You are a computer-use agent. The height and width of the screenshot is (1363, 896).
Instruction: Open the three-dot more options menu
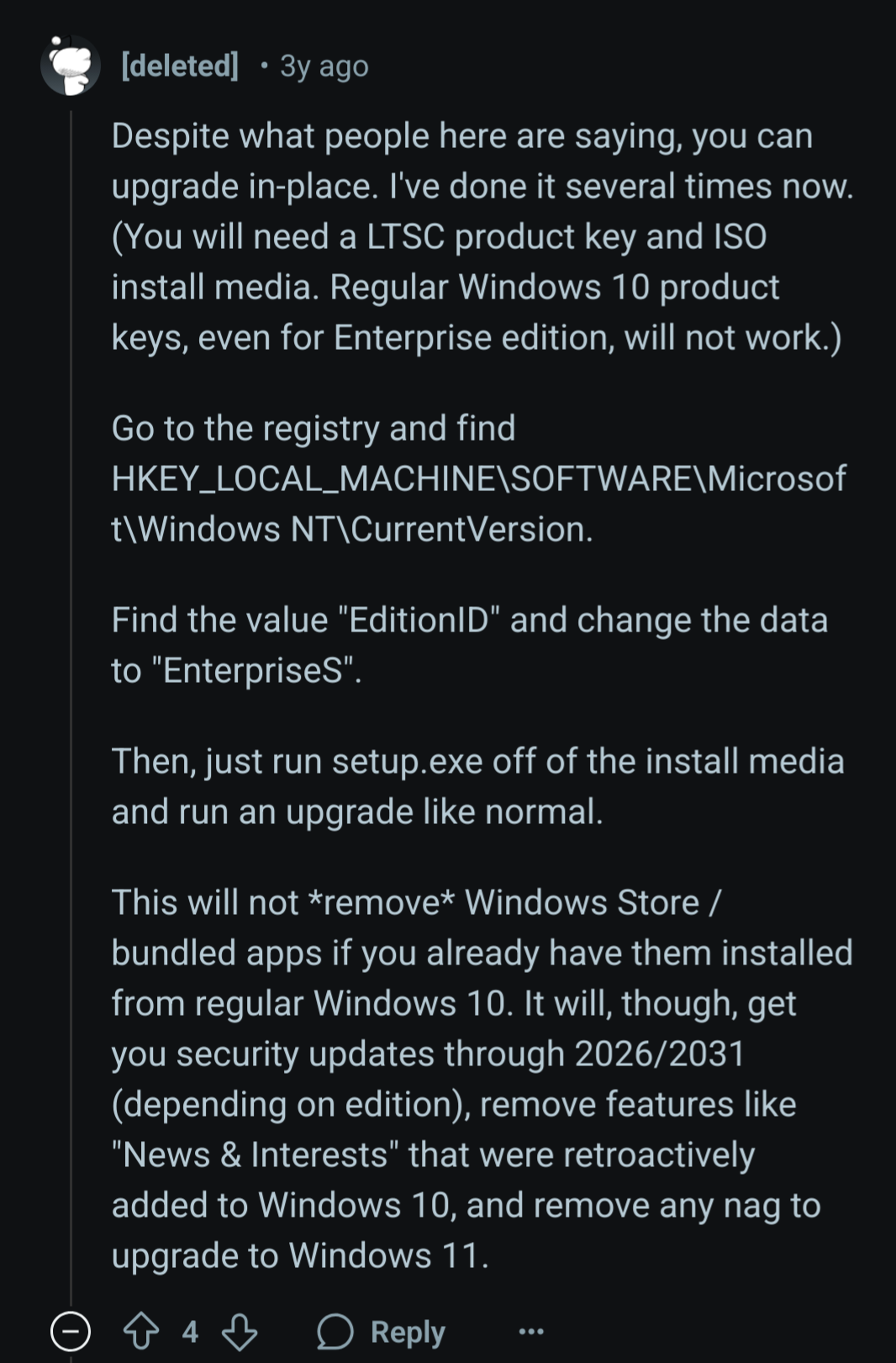531,1331
